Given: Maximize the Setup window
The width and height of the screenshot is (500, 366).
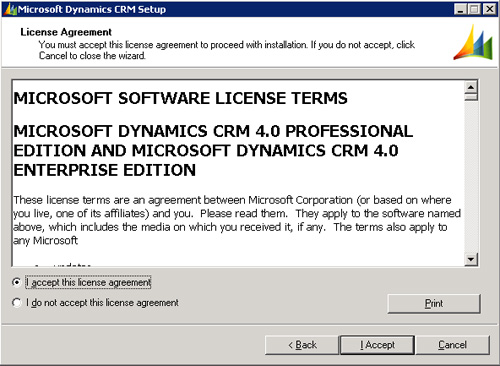Looking at the screenshot, I should 474,9.
